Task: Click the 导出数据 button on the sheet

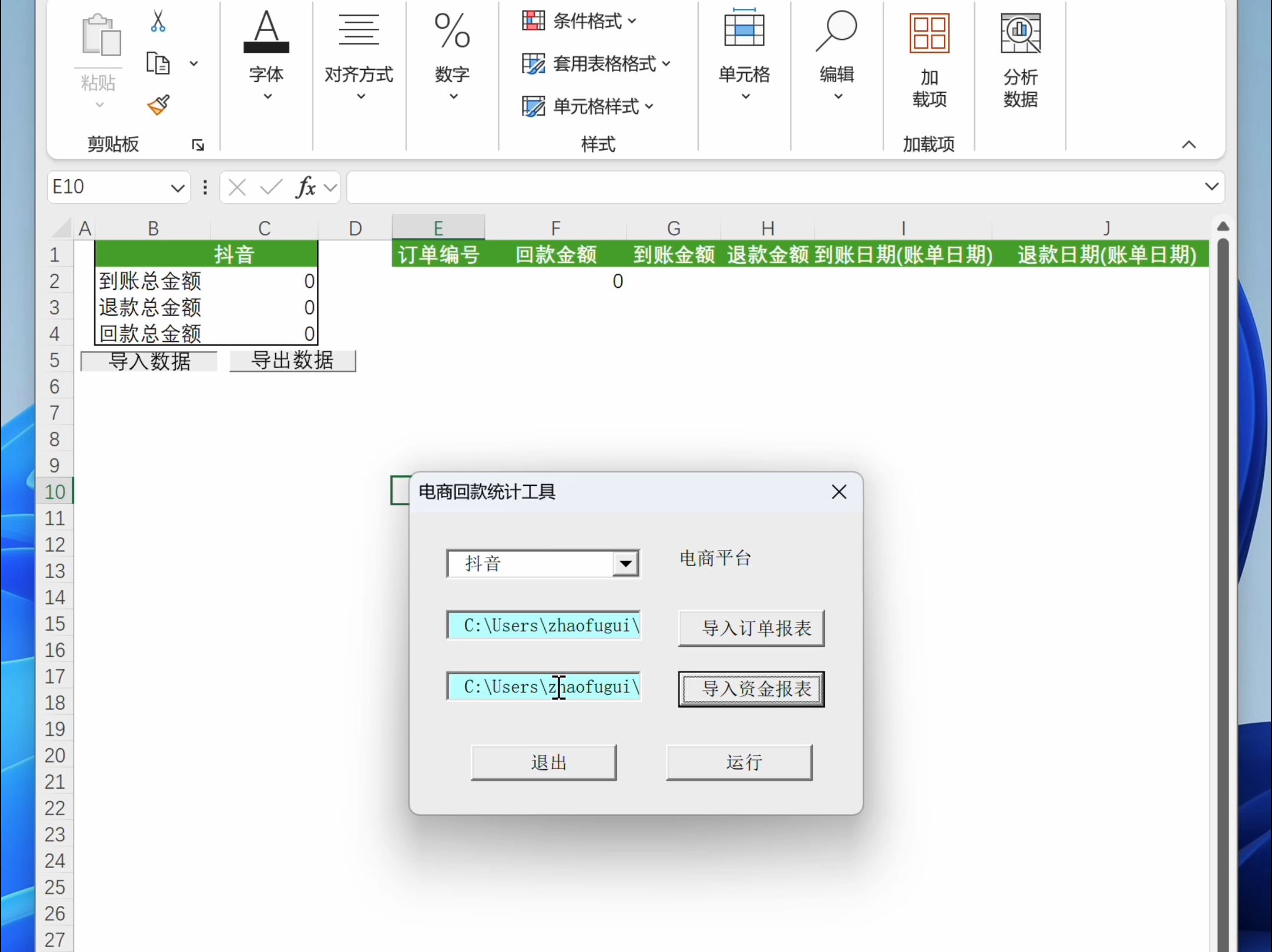Action: click(293, 360)
